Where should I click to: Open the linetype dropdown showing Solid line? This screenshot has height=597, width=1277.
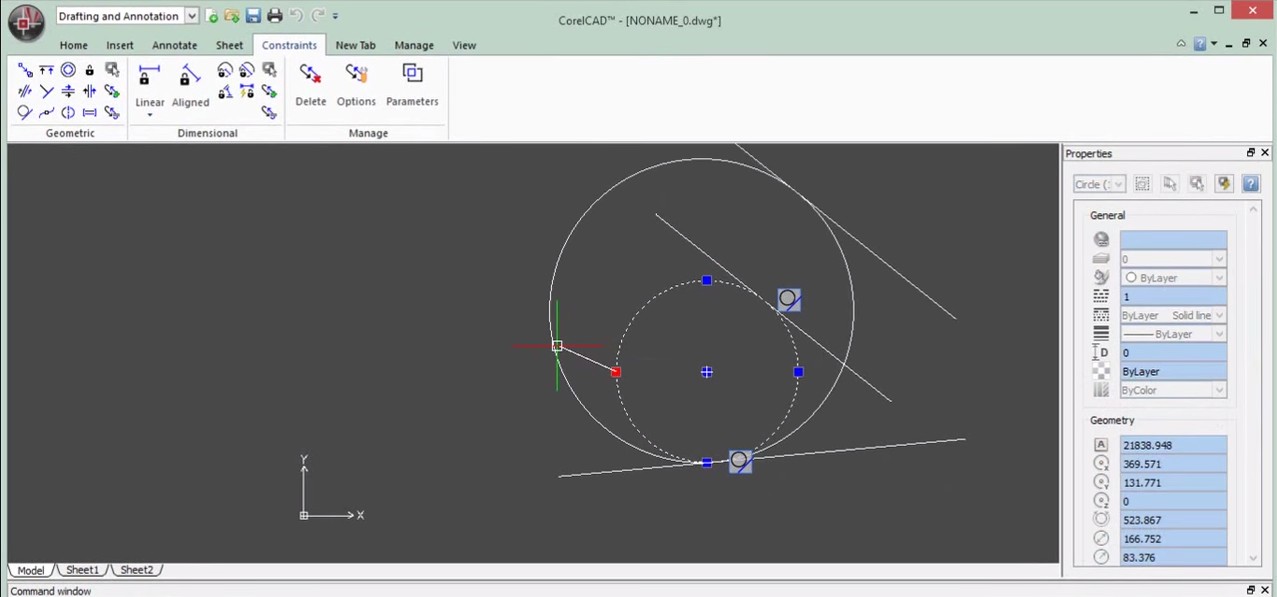[x=1220, y=315]
